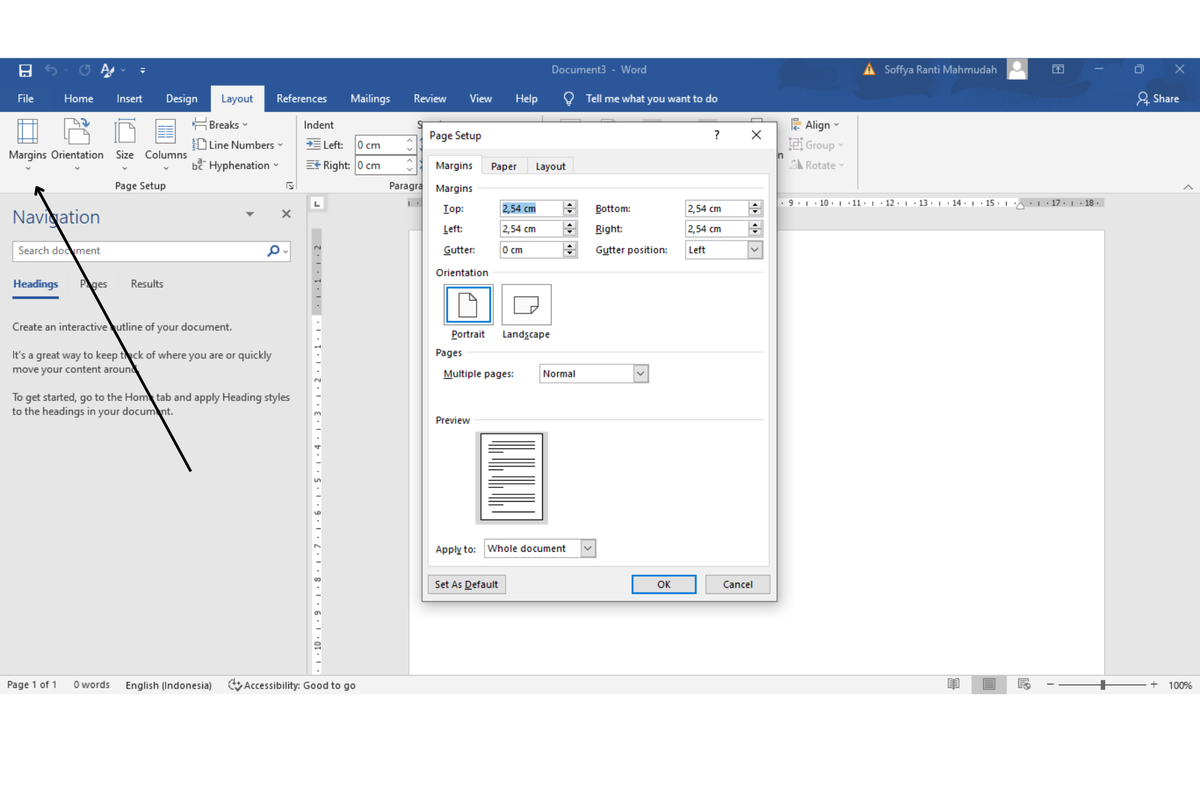The height and width of the screenshot is (800, 1200).
Task: Click the zoom slider handle in the status bar
Action: [1102, 685]
